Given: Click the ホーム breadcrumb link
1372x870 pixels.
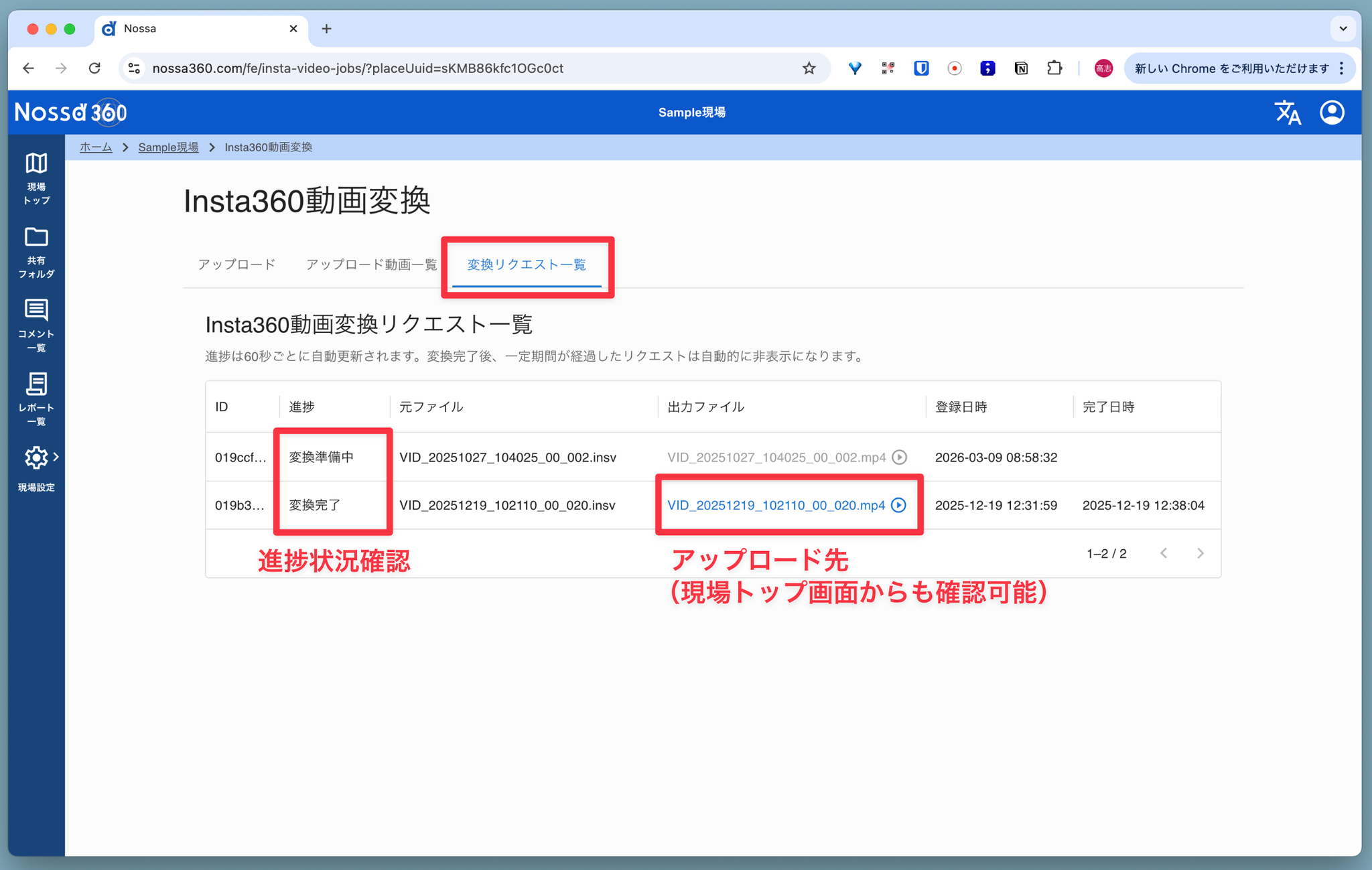Looking at the screenshot, I should (96, 147).
